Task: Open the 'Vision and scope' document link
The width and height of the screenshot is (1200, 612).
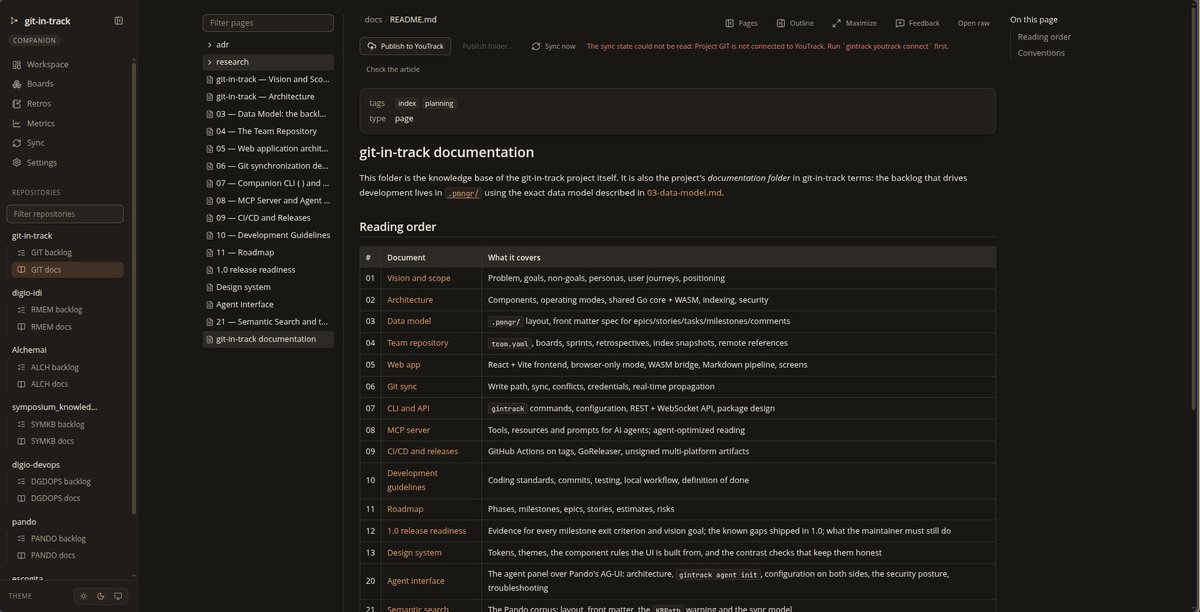Action: pos(419,278)
